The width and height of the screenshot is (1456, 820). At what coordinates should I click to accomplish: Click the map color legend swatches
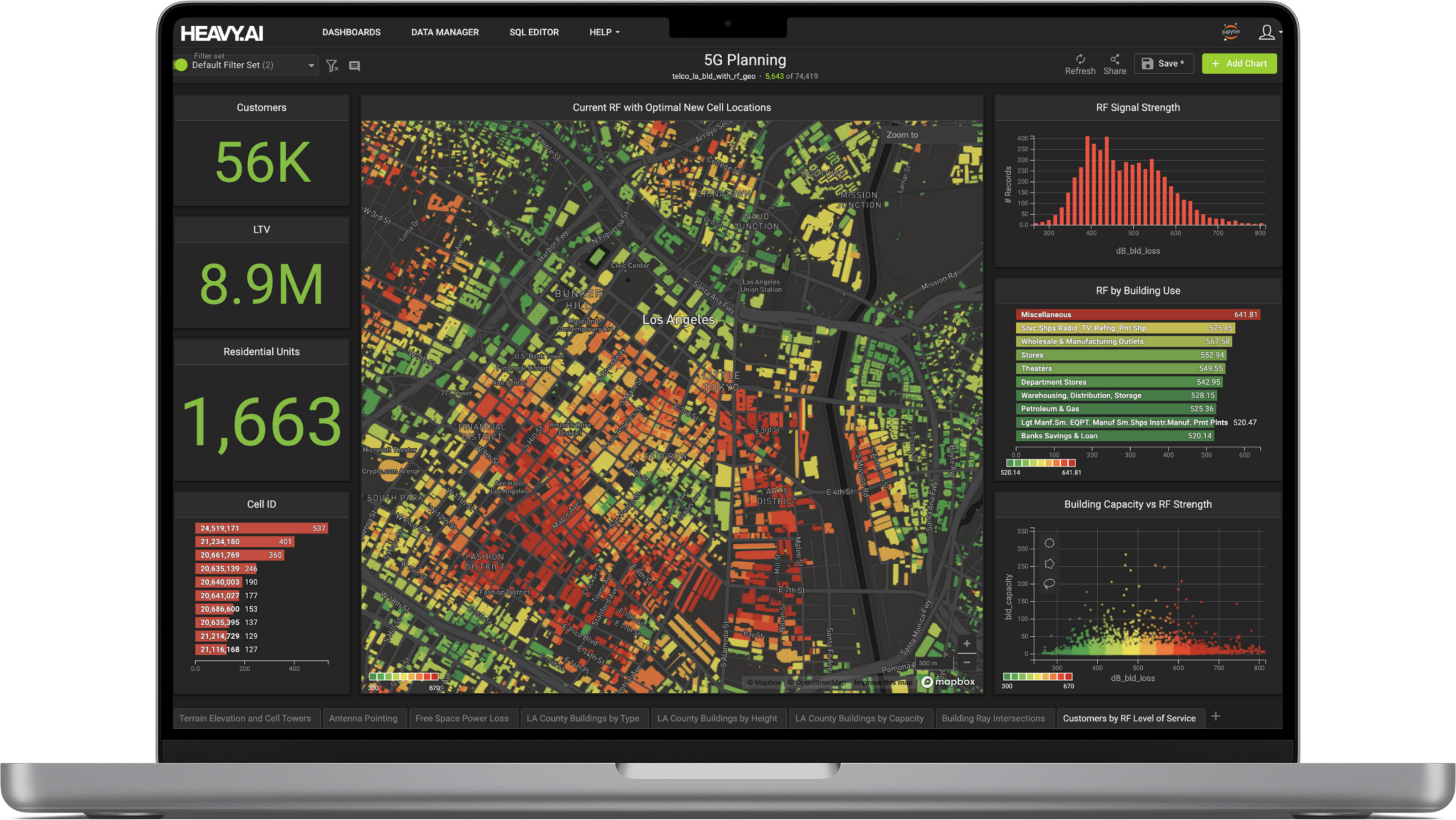404,676
